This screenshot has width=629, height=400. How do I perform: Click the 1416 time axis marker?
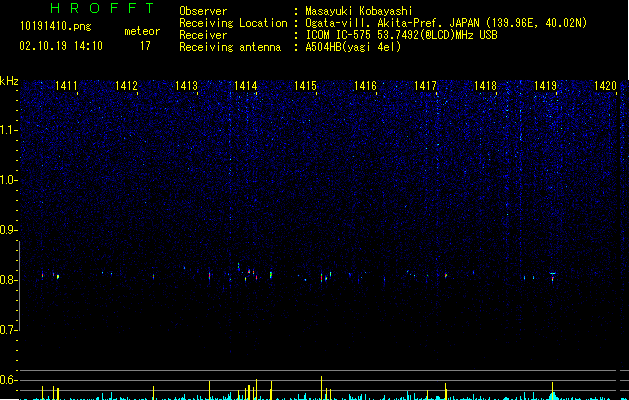(365, 86)
